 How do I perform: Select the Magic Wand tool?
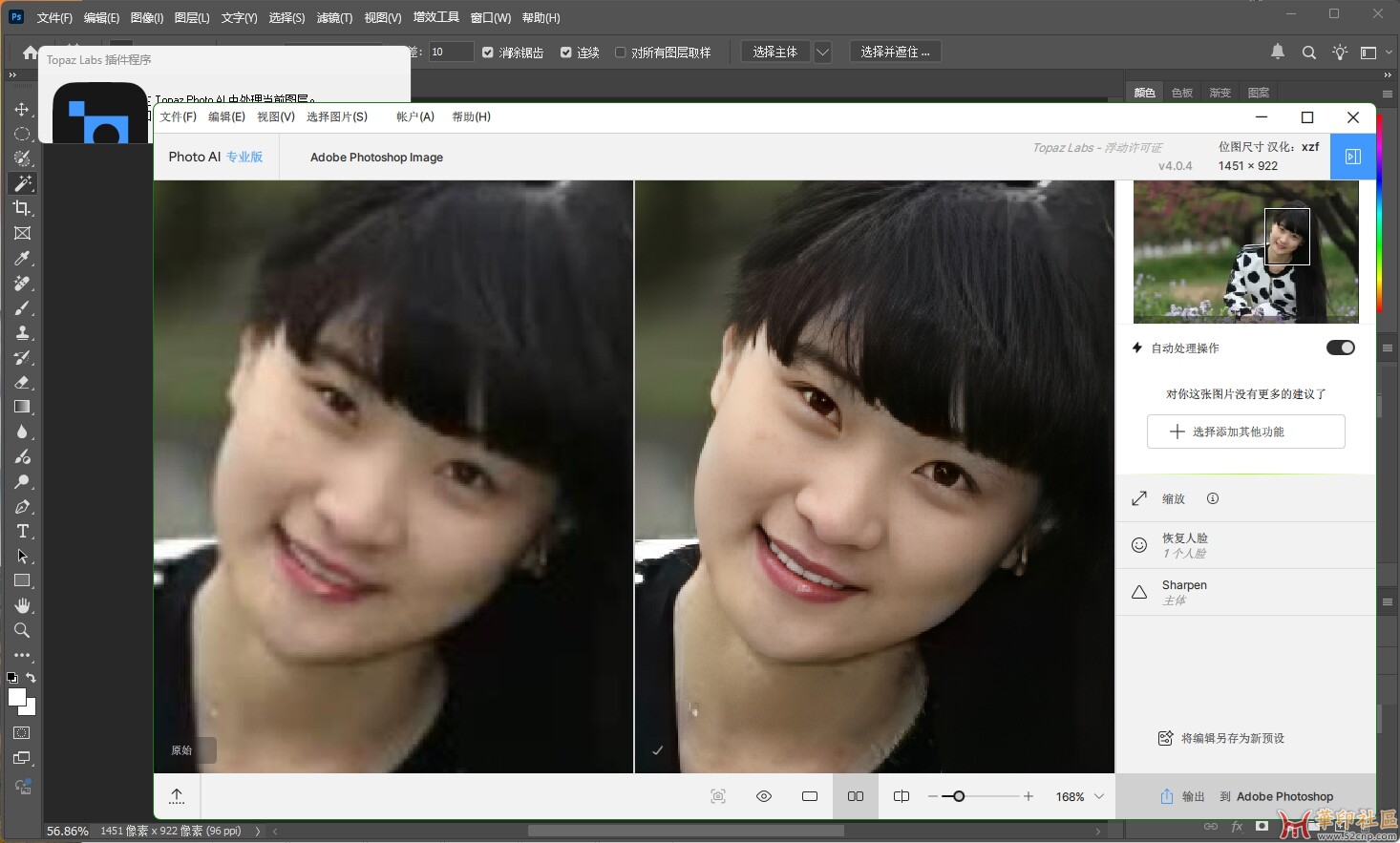pos(22,183)
